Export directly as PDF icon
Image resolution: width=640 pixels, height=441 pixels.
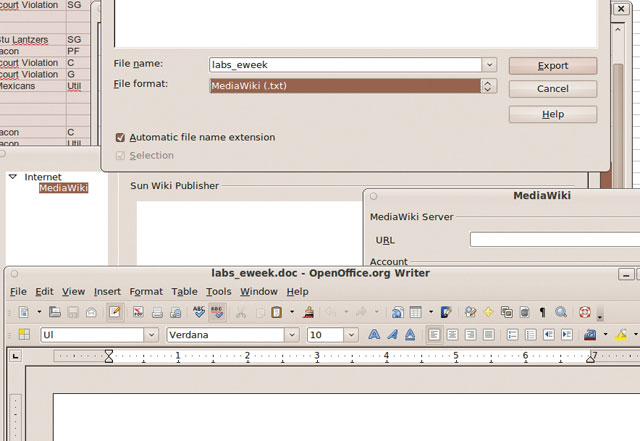tap(138, 313)
